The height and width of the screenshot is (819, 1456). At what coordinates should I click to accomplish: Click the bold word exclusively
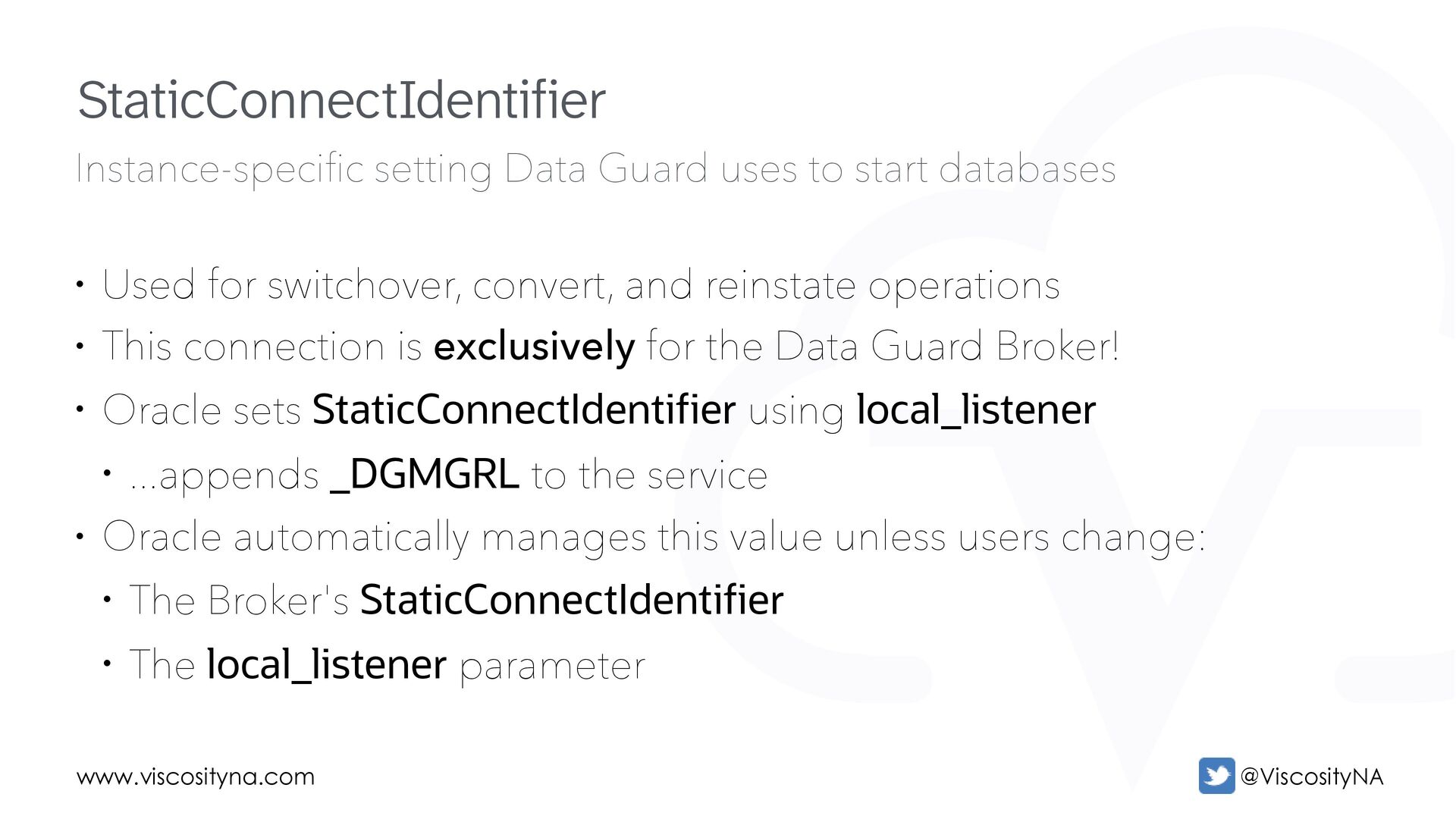click(x=534, y=347)
